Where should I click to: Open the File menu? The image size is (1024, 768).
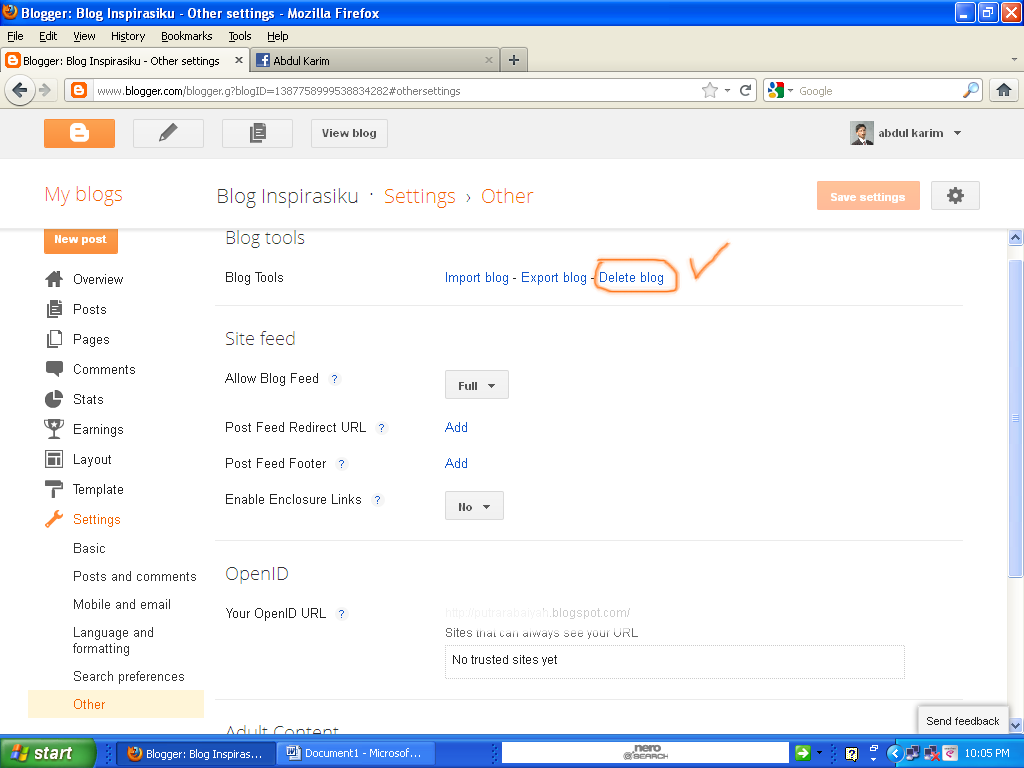coord(15,36)
